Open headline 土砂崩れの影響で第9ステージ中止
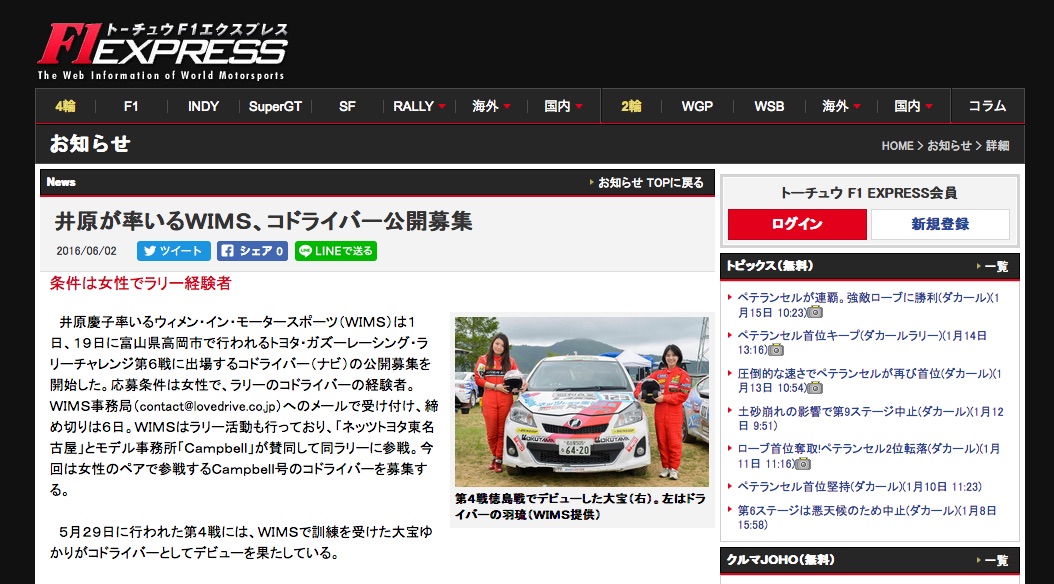 [870, 418]
